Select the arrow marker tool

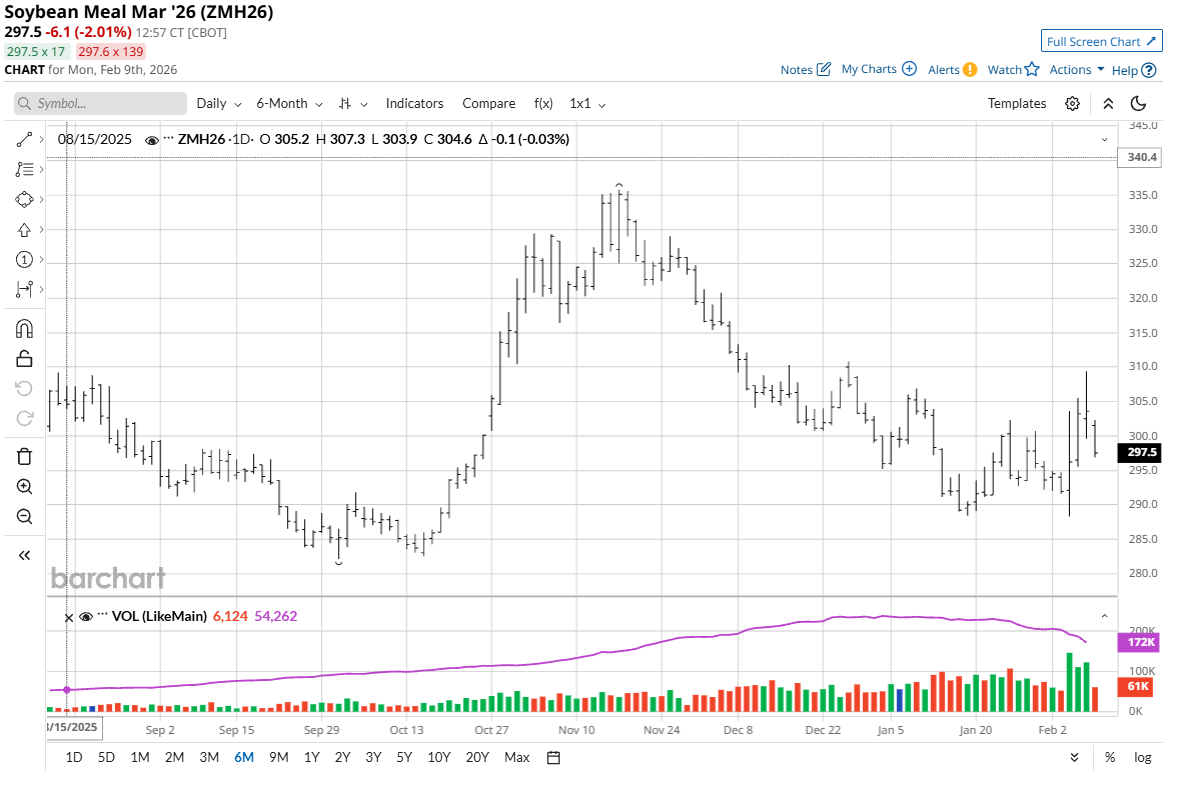[x=24, y=230]
